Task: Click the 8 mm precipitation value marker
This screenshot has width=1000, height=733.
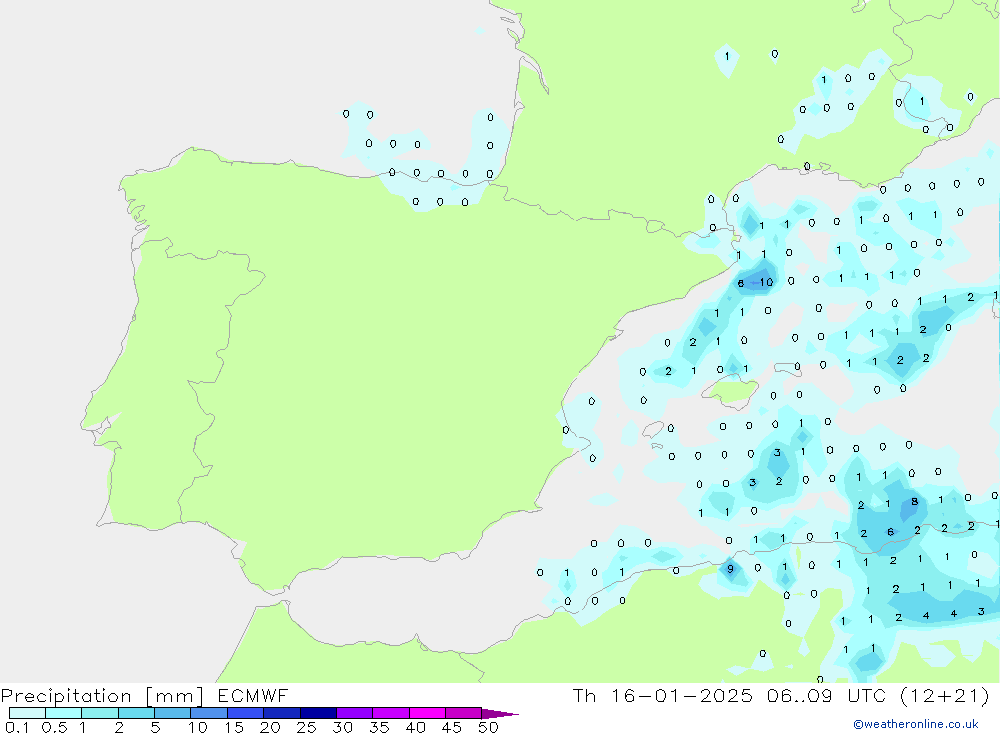Action: pyautogui.click(x=914, y=502)
